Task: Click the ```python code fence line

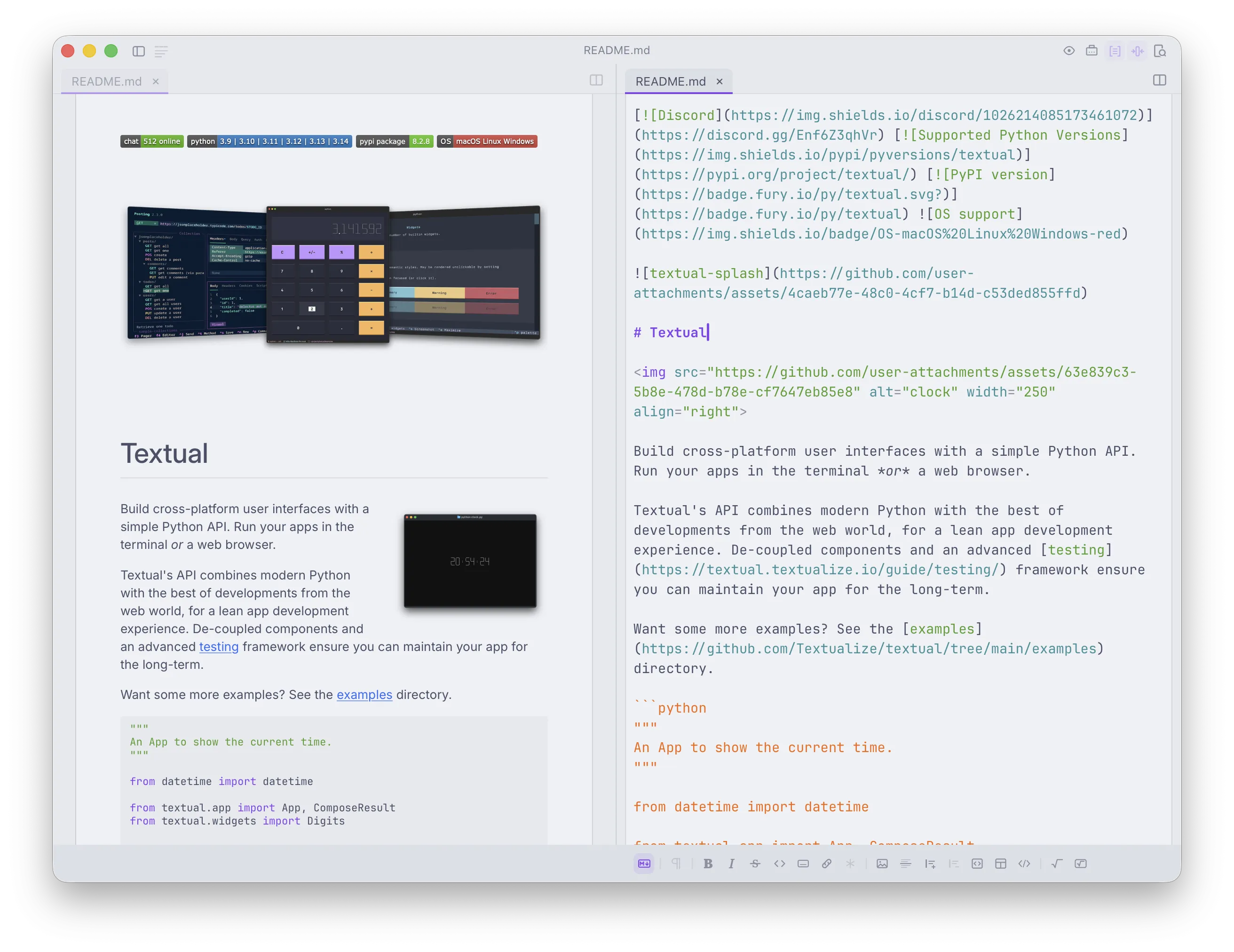Action: 670,707
